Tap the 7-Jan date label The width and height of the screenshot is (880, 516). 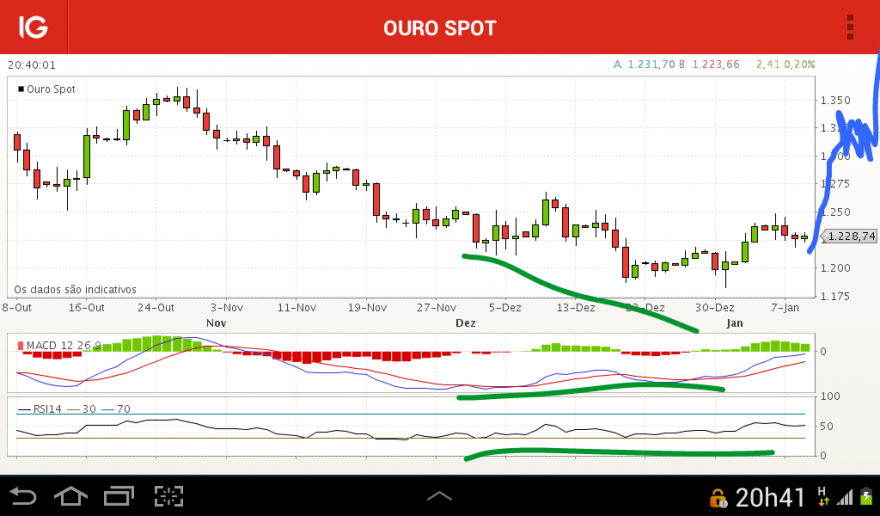tap(785, 307)
